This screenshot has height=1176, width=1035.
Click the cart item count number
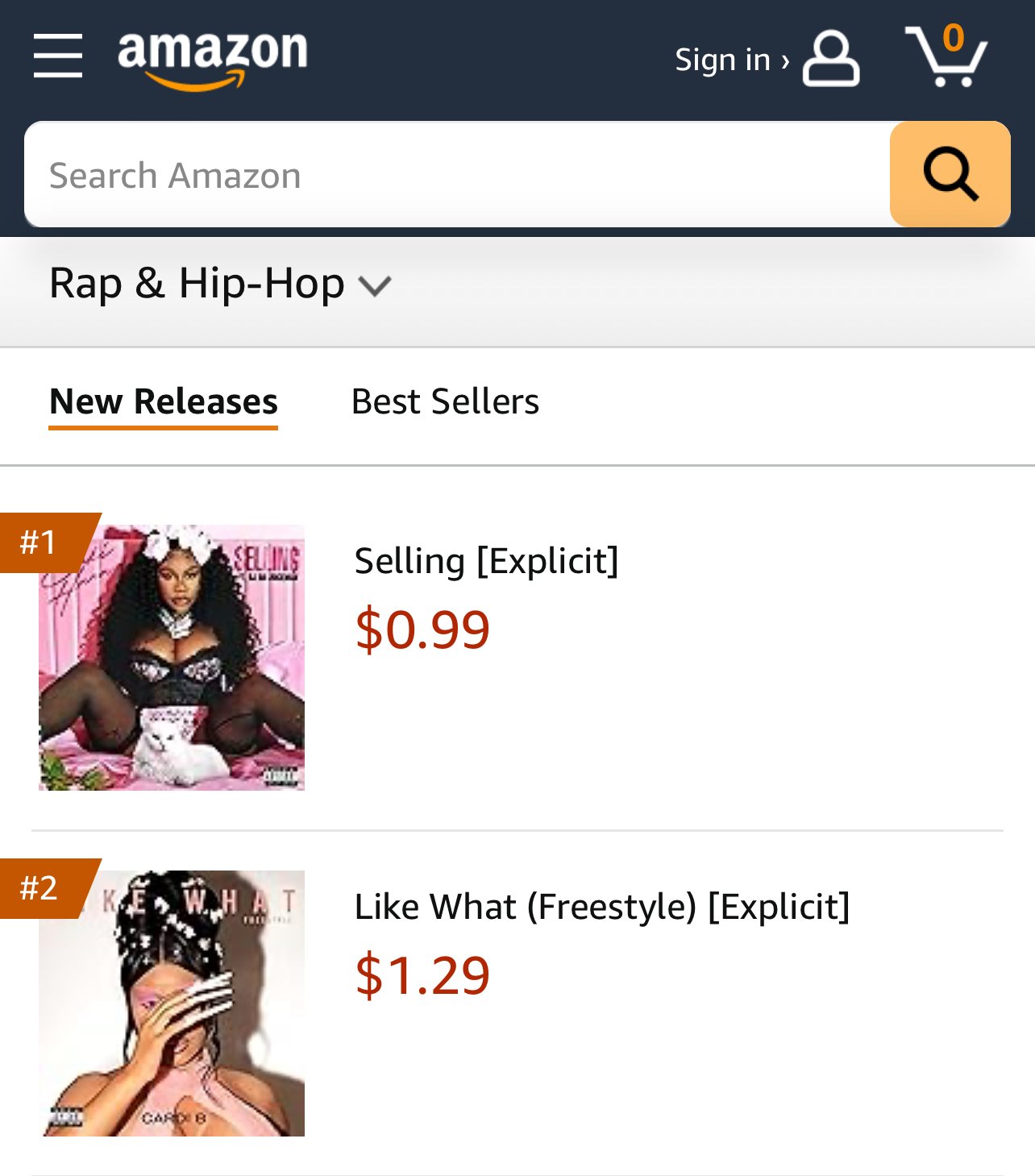tap(954, 38)
